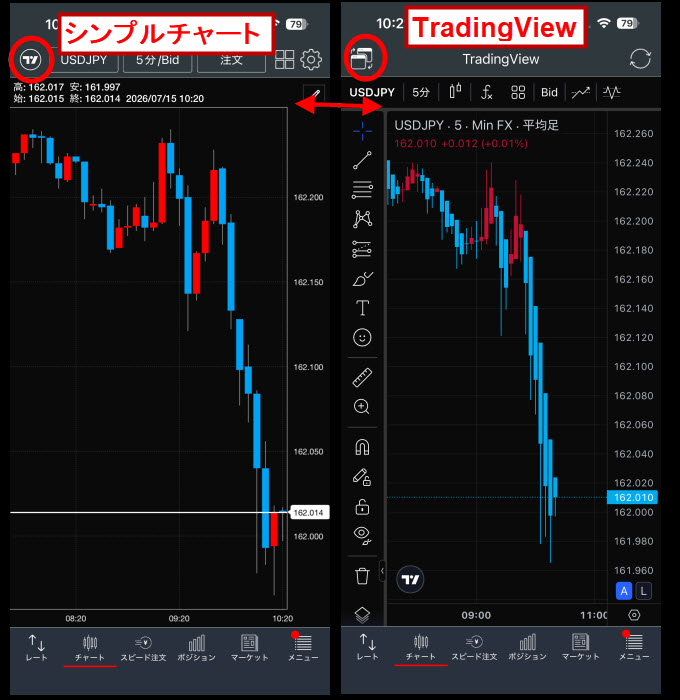
Task: Open split-chart grid layout icon in simple chart
Action: pos(284,59)
